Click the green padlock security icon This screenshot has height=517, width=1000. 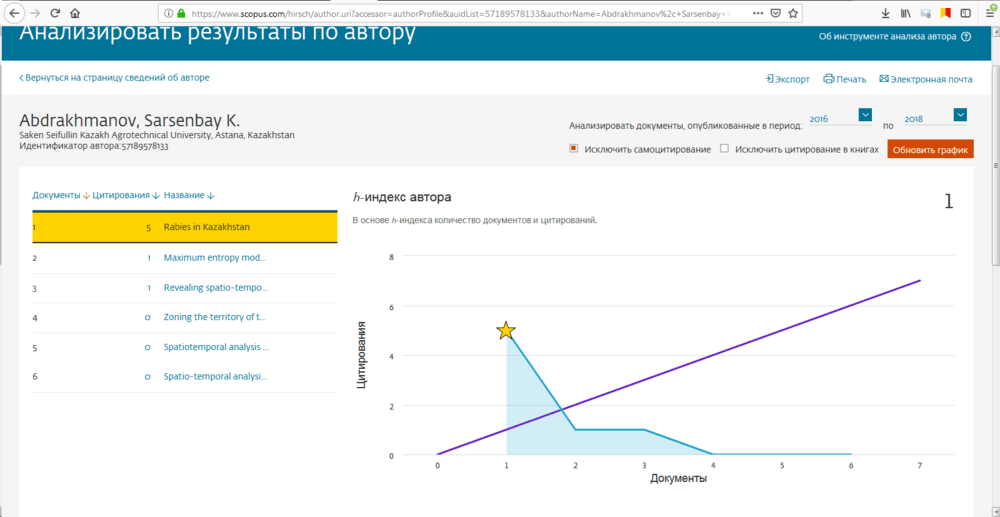[x=181, y=13]
